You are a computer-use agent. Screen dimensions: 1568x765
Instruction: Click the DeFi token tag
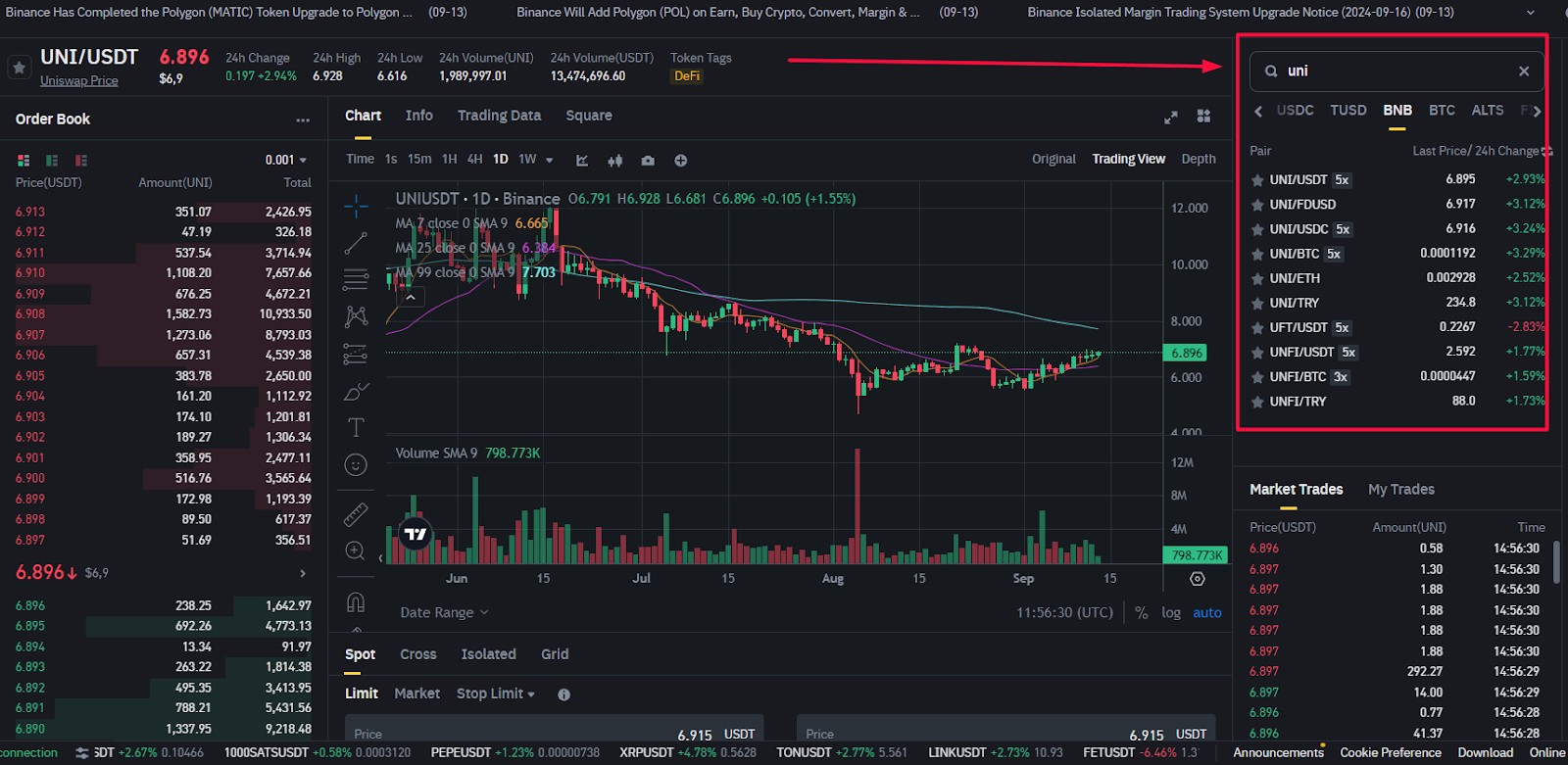pyautogui.click(x=687, y=76)
